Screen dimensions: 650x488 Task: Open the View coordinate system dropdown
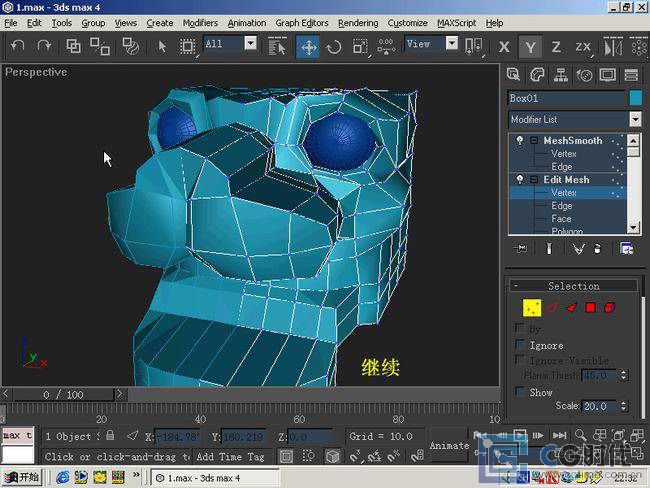(452, 43)
